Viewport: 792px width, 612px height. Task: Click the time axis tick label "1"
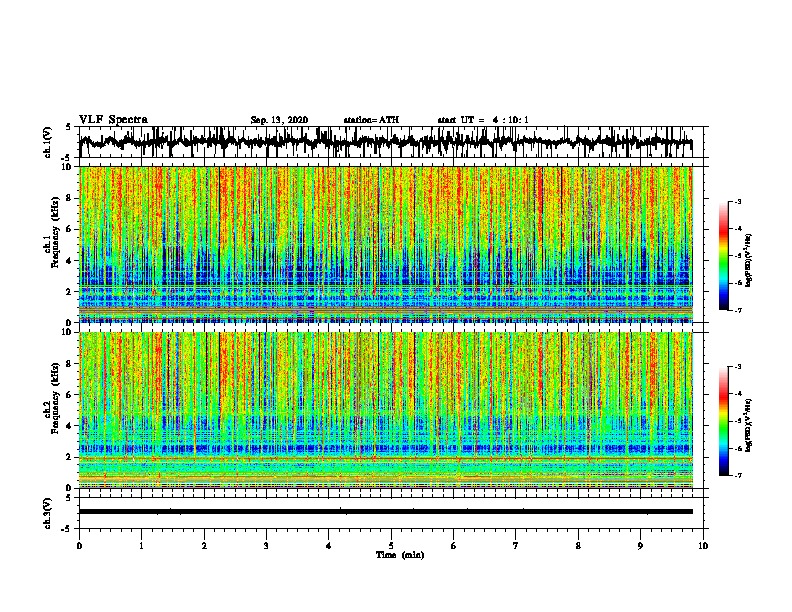[141, 546]
